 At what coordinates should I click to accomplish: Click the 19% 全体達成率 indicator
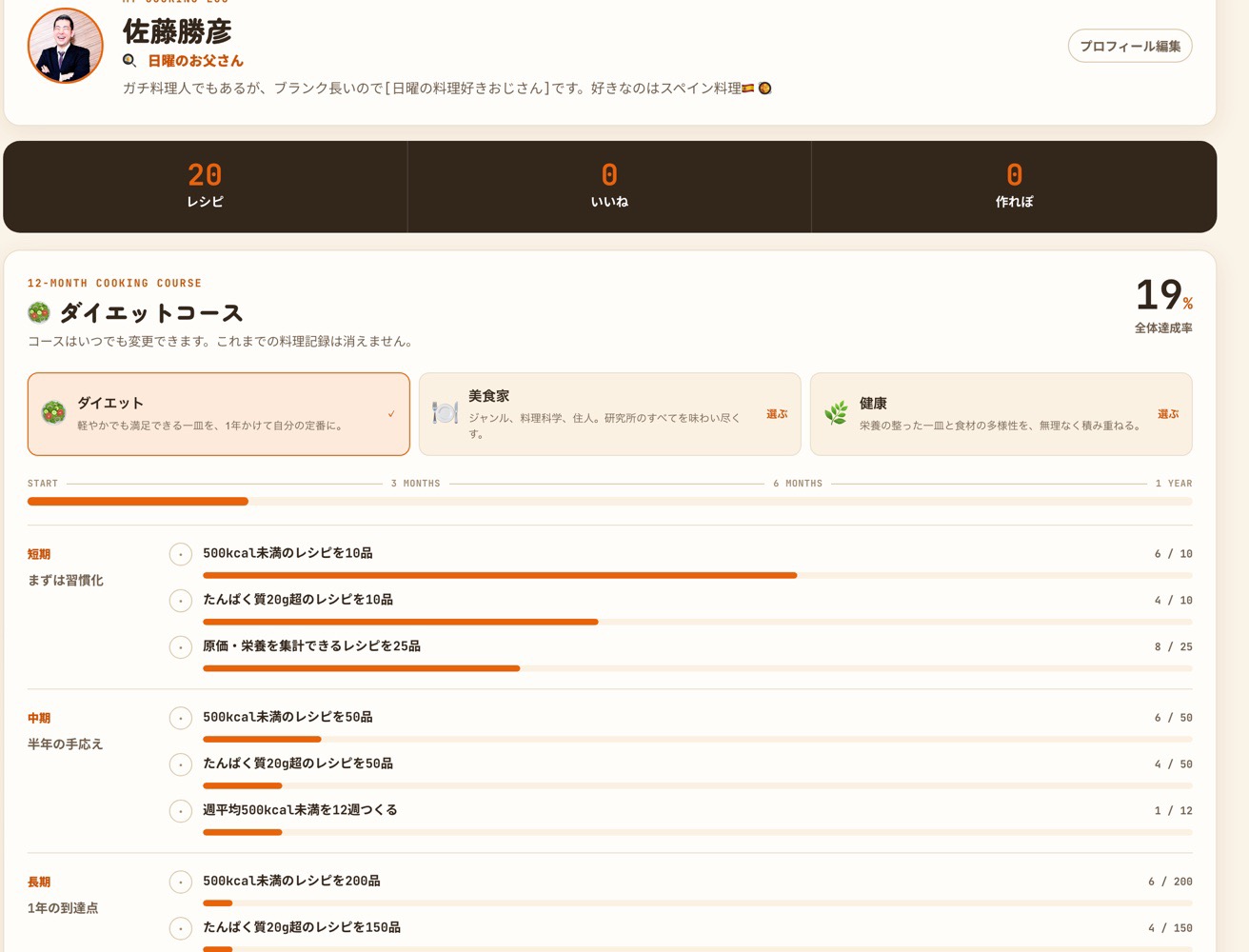coord(1163,305)
